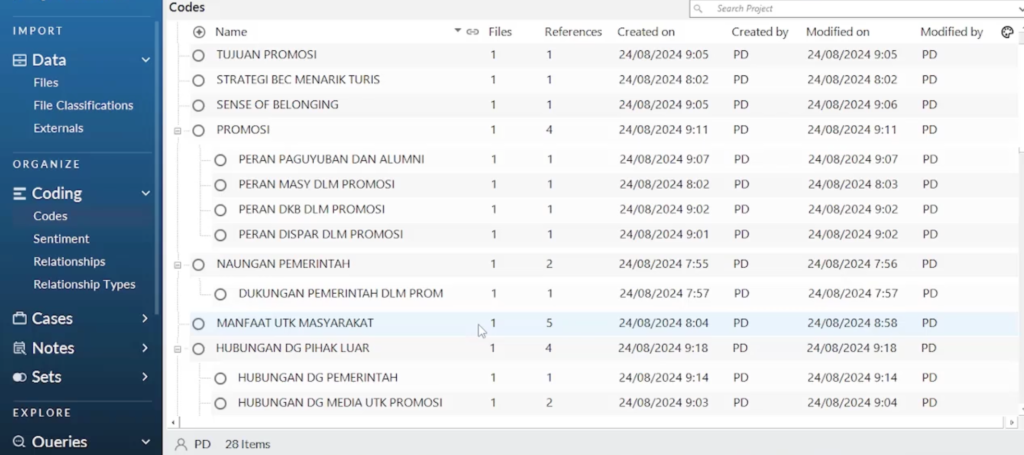Open the Name column sort dropdown arrow

(x=458, y=31)
